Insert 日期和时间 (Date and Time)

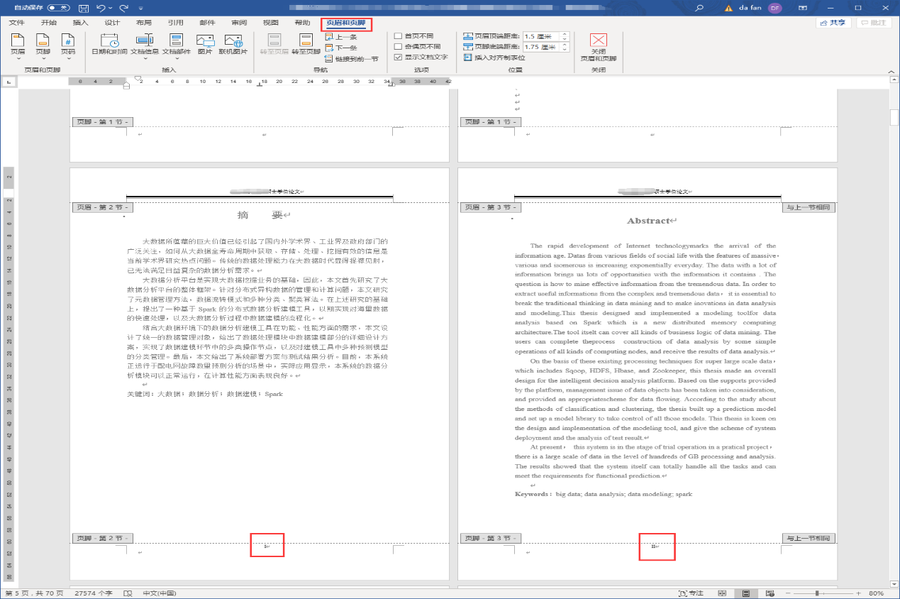pyautogui.click(x=109, y=45)
